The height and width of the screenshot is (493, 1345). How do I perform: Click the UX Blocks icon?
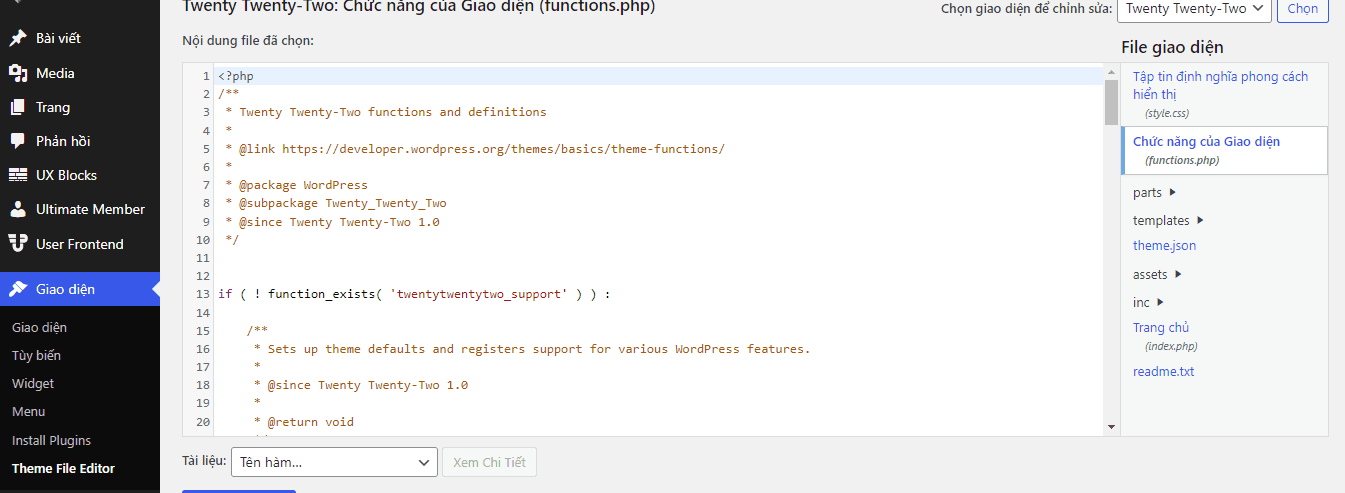point(17,175)
